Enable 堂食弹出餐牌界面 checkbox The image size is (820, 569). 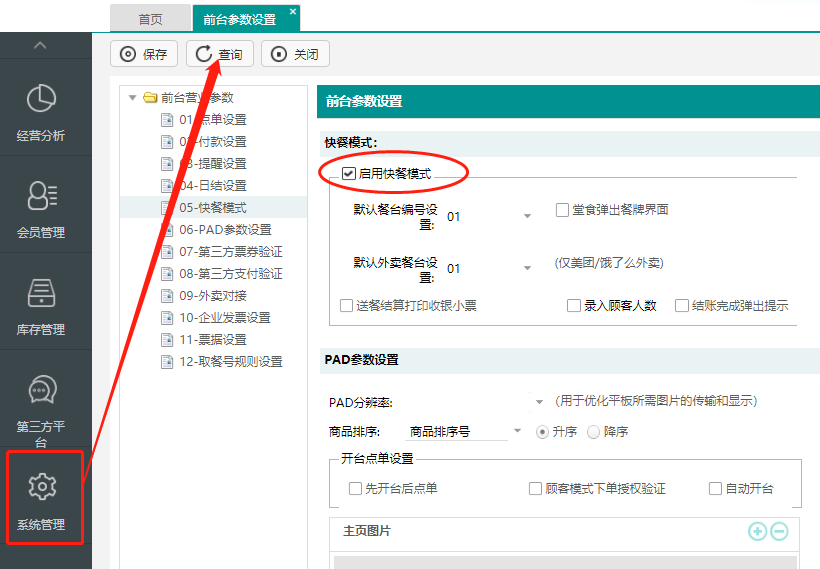tap(562, 210)
